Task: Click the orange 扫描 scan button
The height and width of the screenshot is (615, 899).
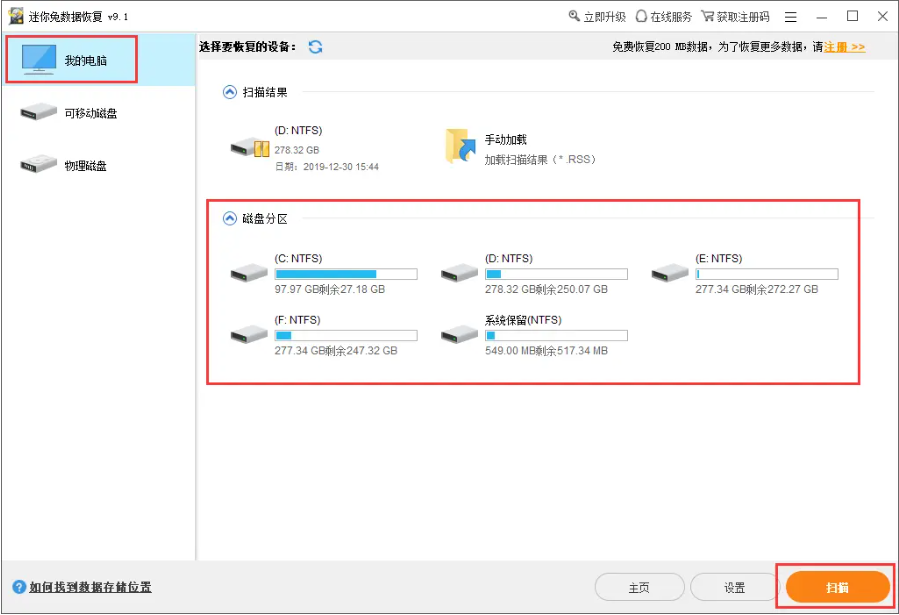Action: pyautogui.click(x=835, y=587)
